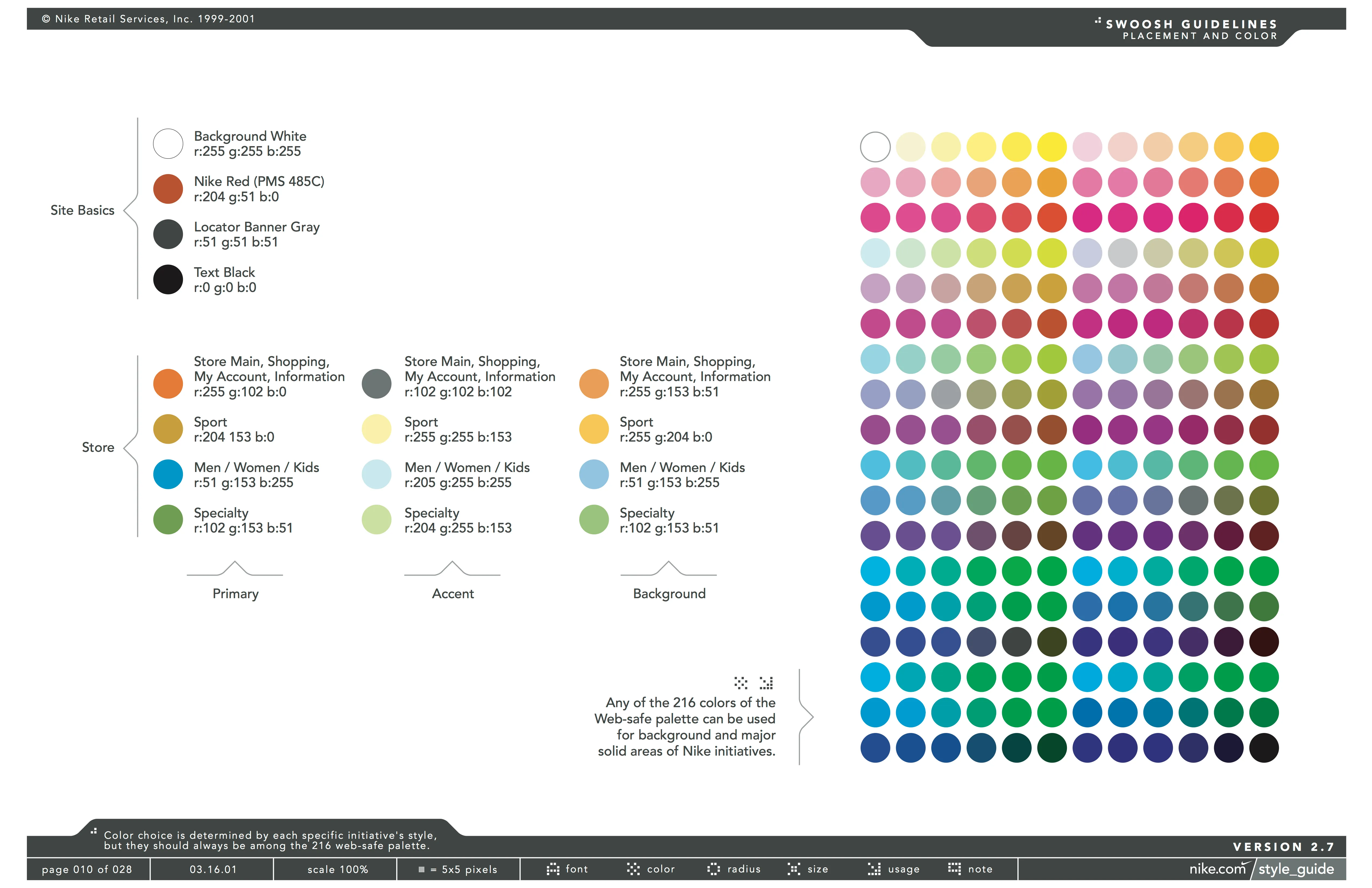
Task: Click the font icon in the footer legend
Action: [x=553, y=869]
